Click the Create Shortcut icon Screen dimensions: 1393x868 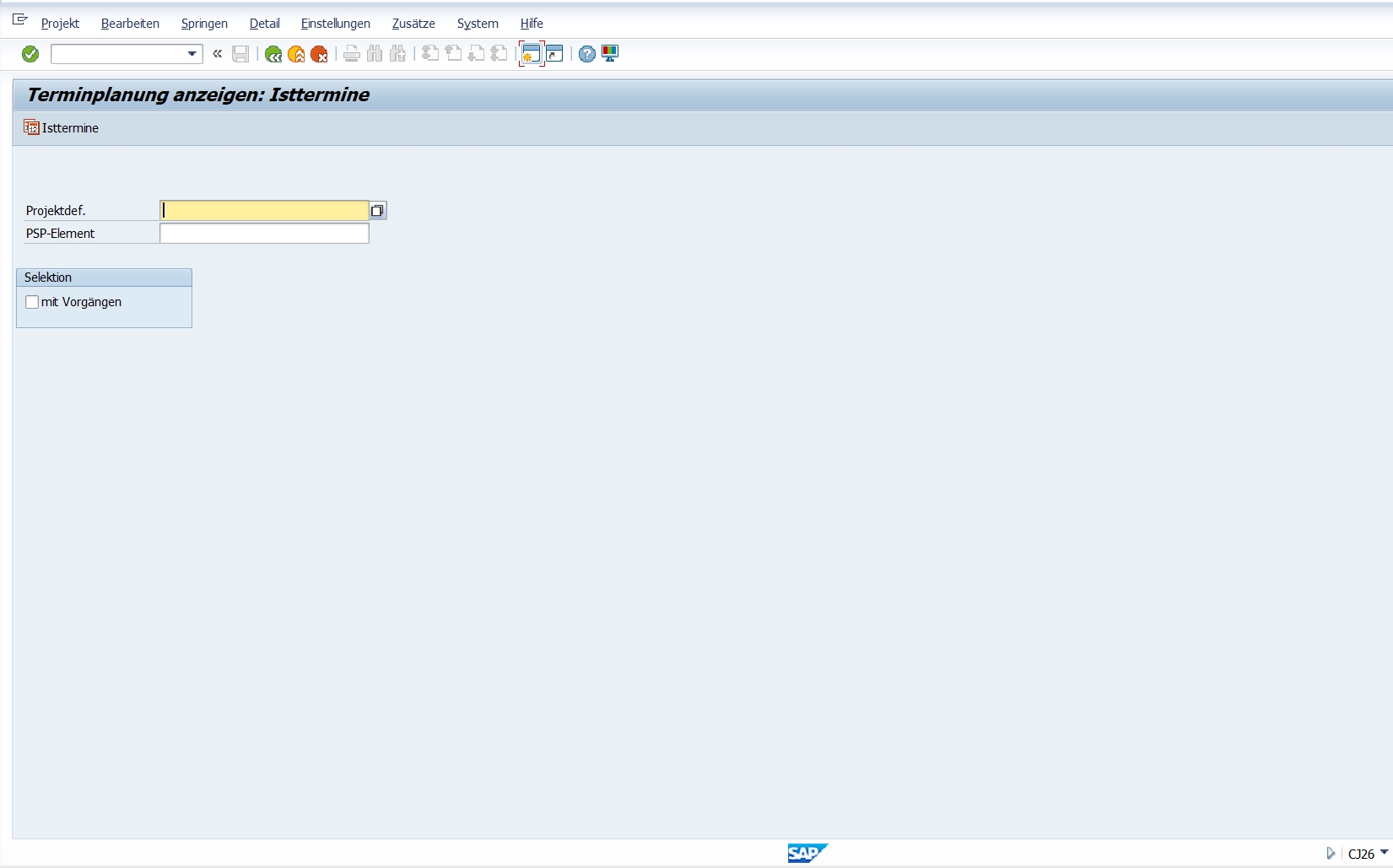tap(554, 54)
